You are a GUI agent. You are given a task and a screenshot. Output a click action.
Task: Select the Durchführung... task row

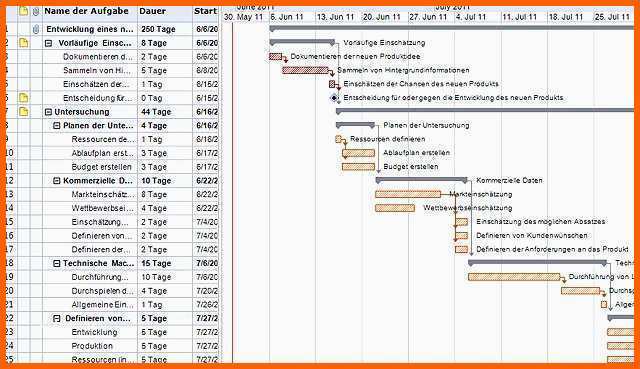pyautogui.click(x=100, y=278)
